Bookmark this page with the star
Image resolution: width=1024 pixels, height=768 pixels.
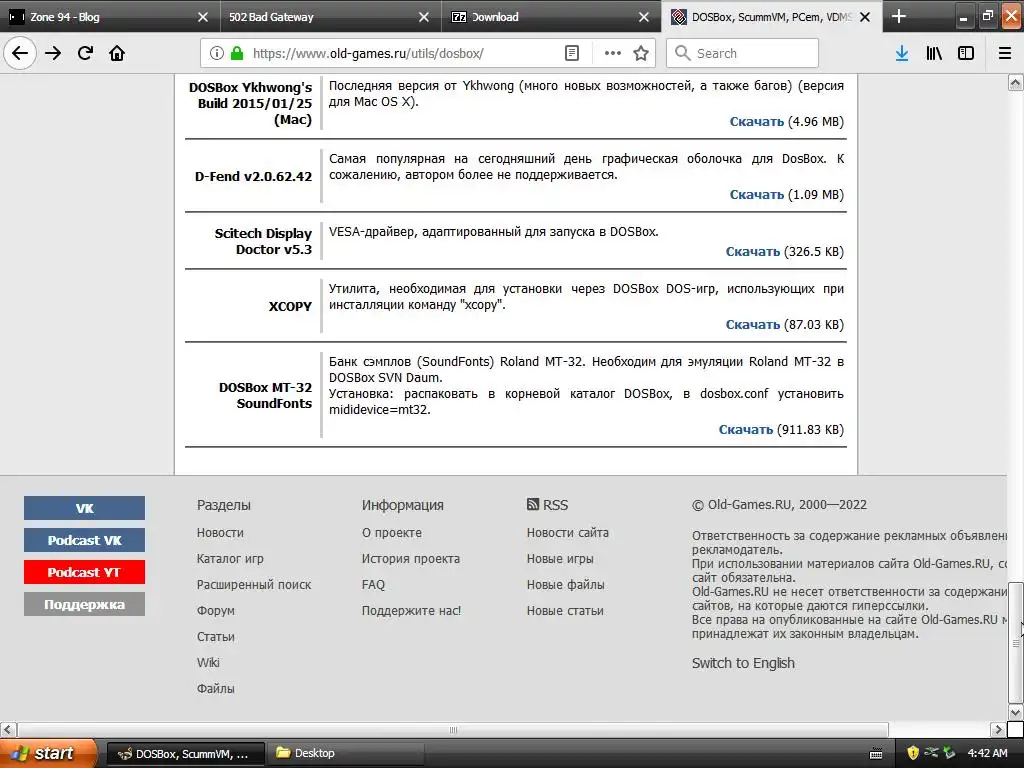641,53
